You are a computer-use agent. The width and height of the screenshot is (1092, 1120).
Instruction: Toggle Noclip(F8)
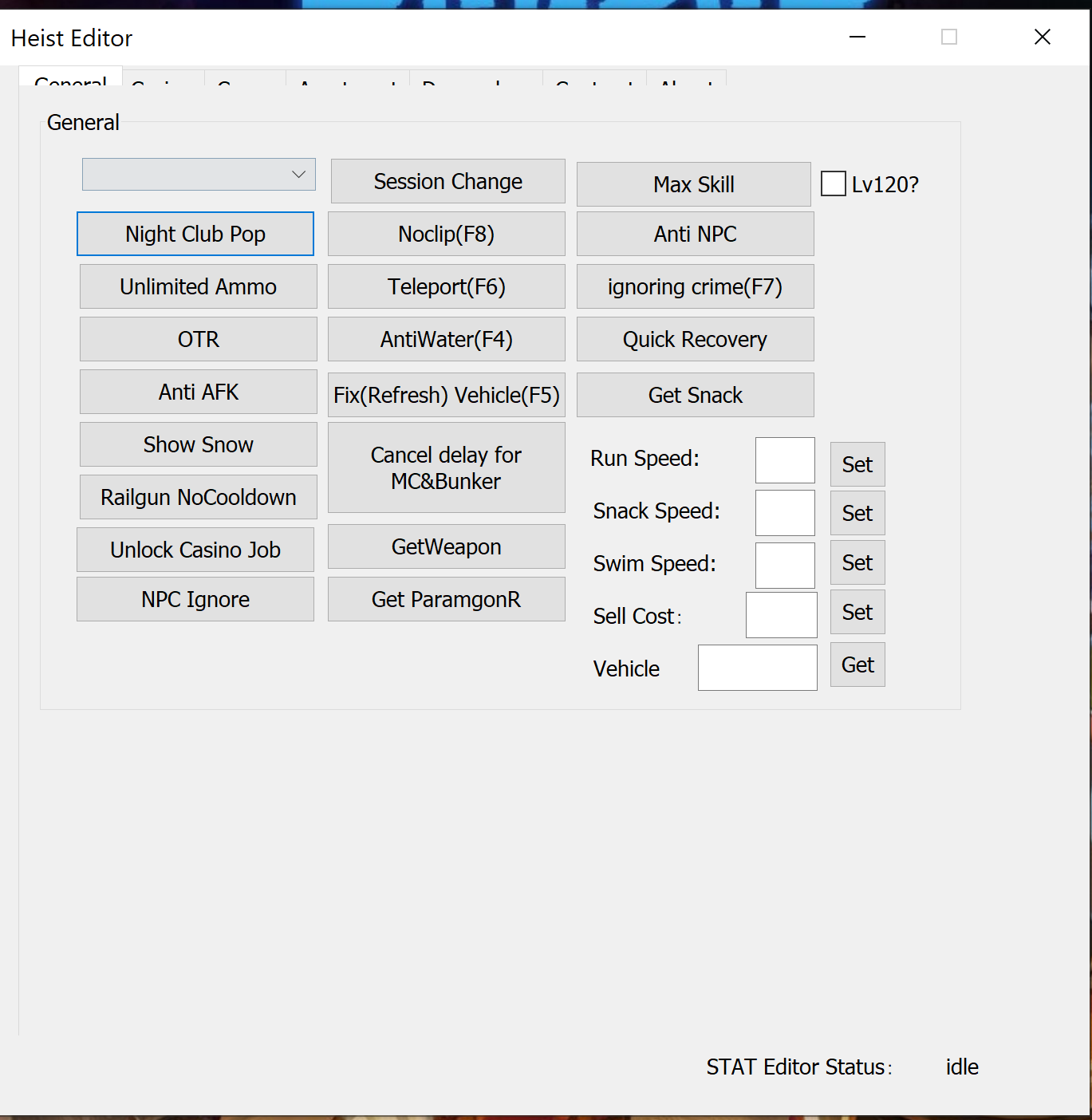pyautogui.click(x=447, y=234)
